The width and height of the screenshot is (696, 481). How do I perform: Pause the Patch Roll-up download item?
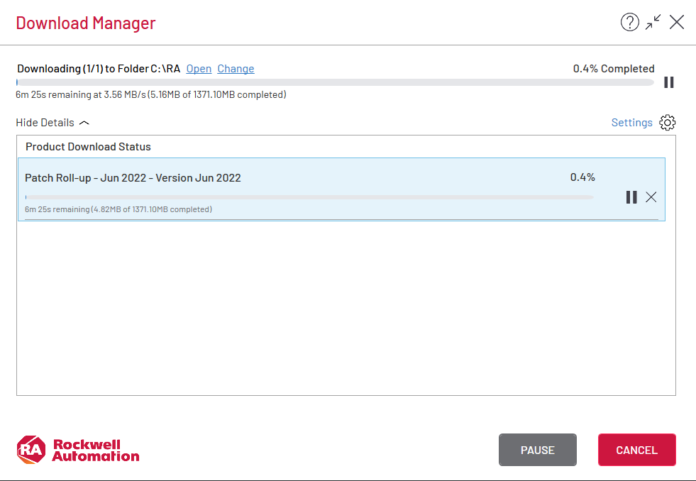[631, 197]
